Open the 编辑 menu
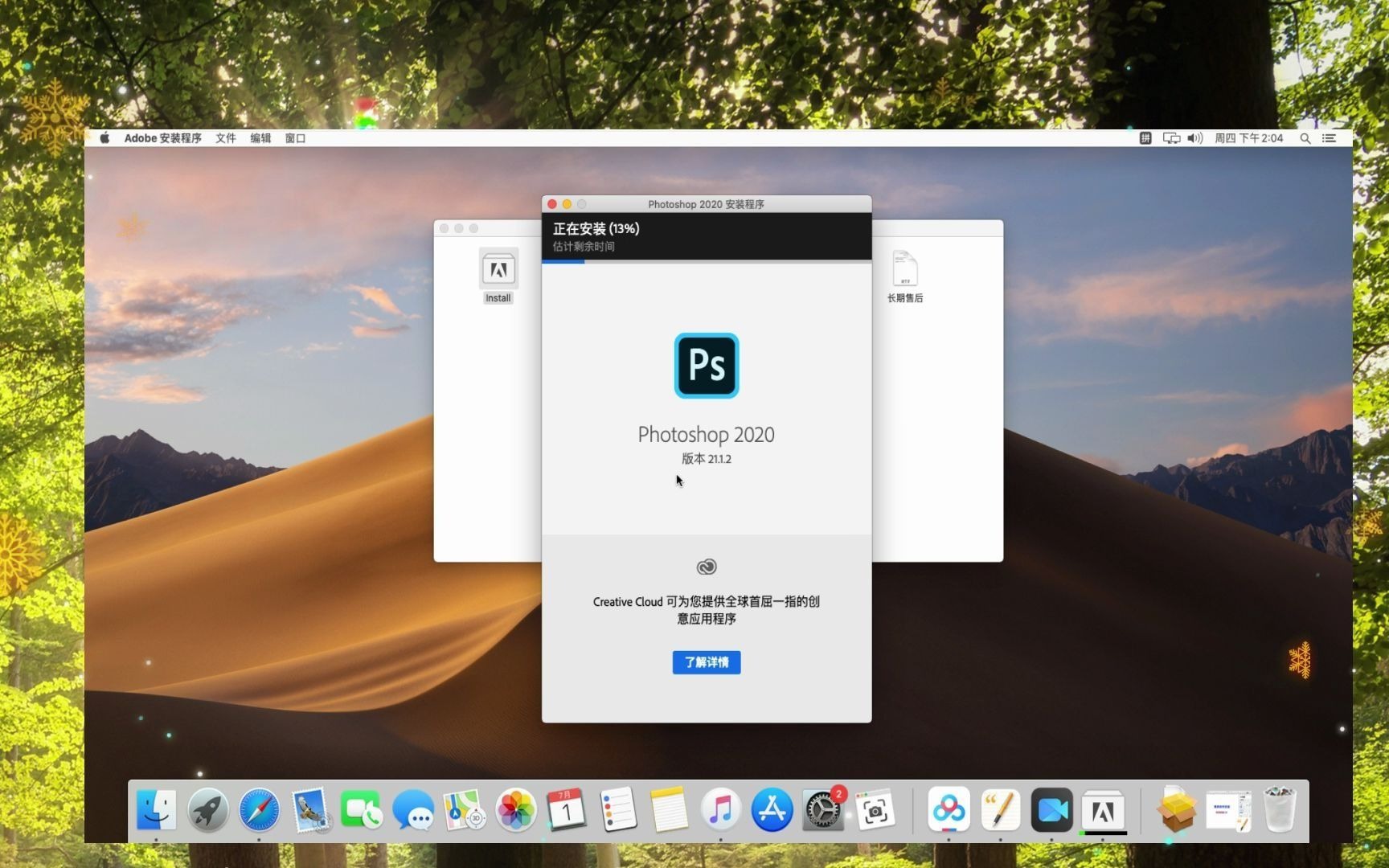Image resolution: width=1389 pixels, height=868 pixels. [x=260, y=138]
